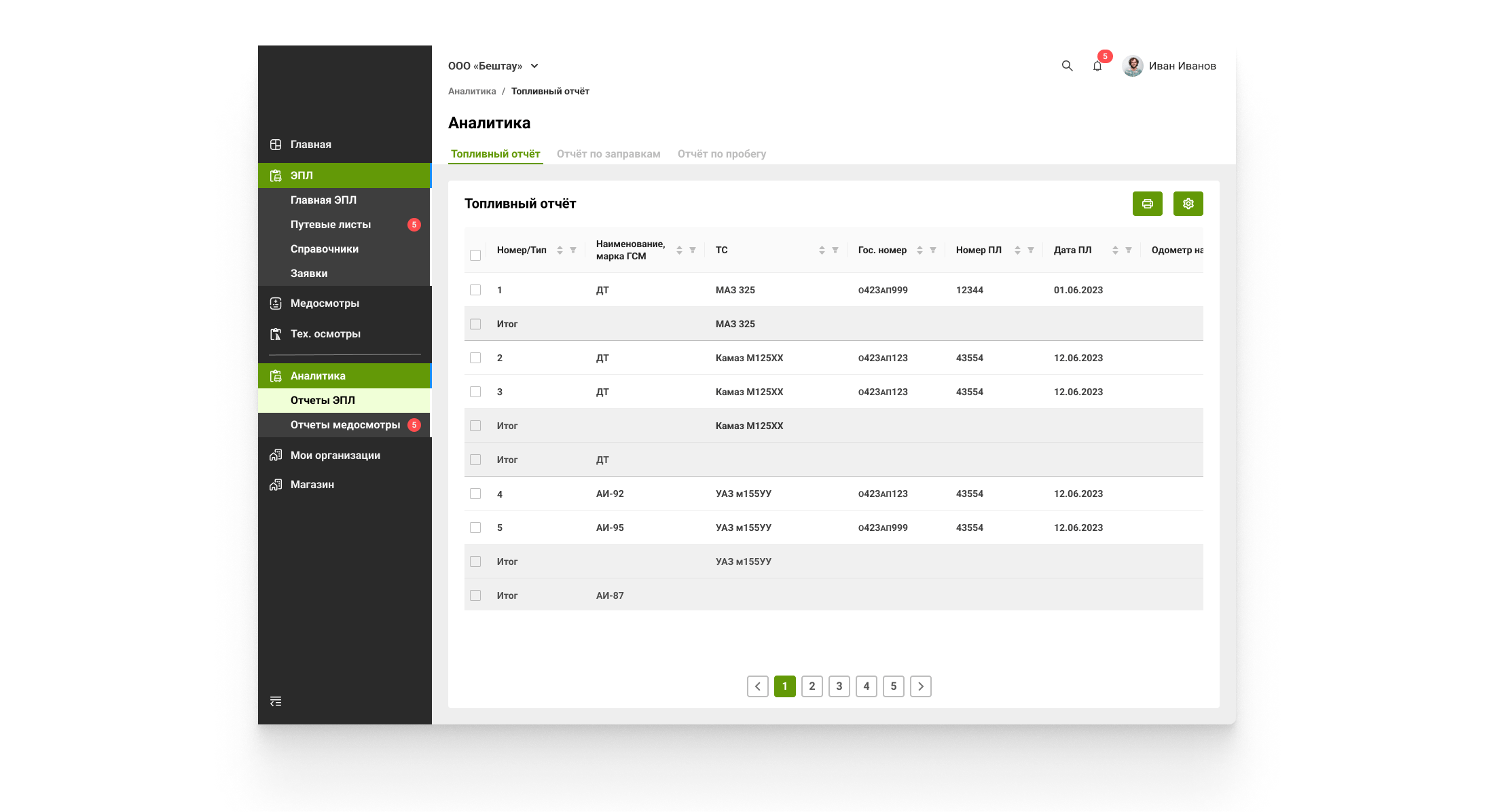Check the Итог ДТ row checkbox

[475, 460]
